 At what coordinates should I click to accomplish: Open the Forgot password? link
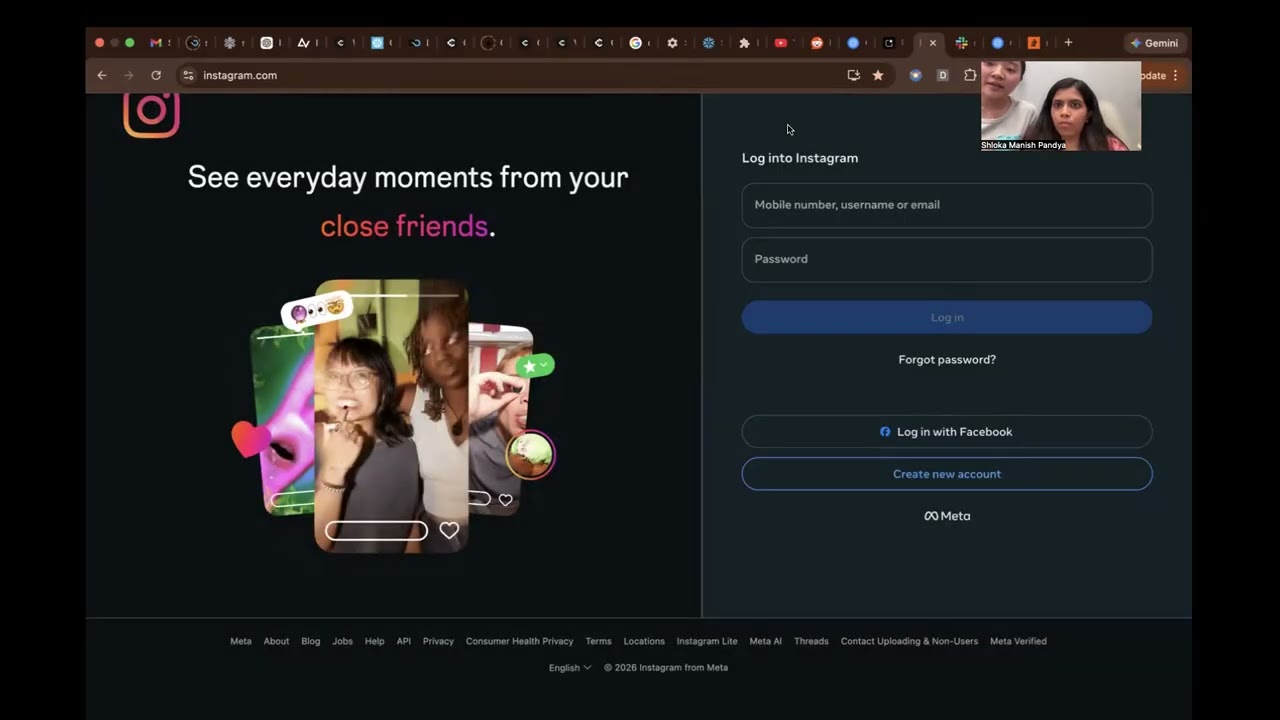tap(947, 360)
